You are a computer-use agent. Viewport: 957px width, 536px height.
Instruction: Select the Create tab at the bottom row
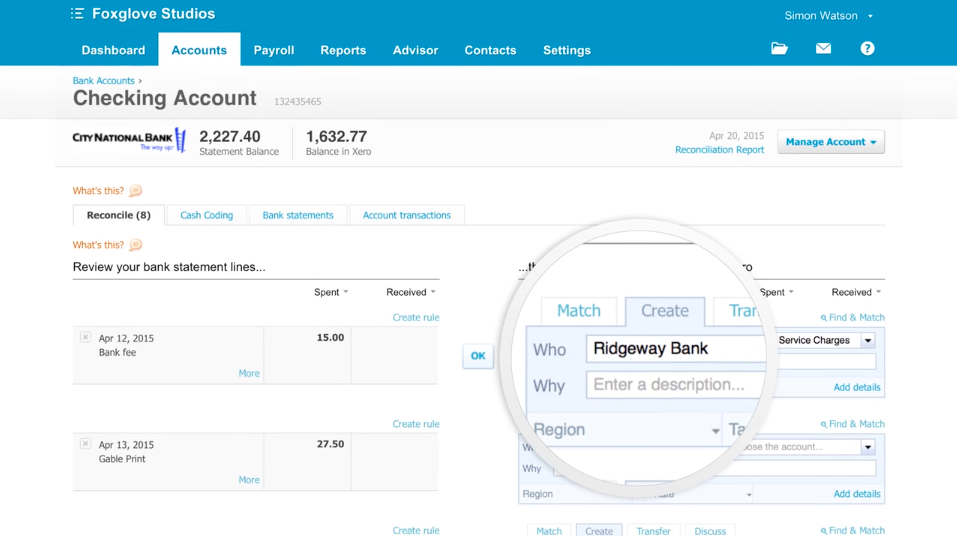[599, 531]
